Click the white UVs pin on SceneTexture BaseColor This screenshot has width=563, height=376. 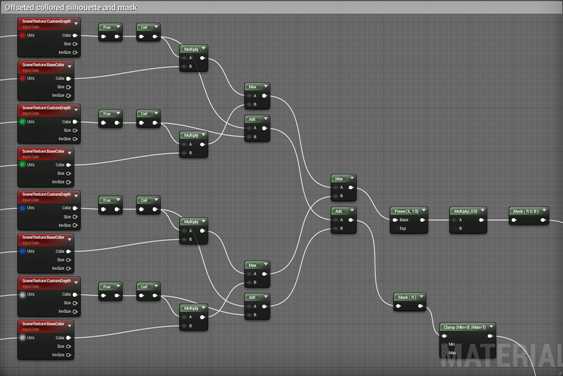pos(22,338)
